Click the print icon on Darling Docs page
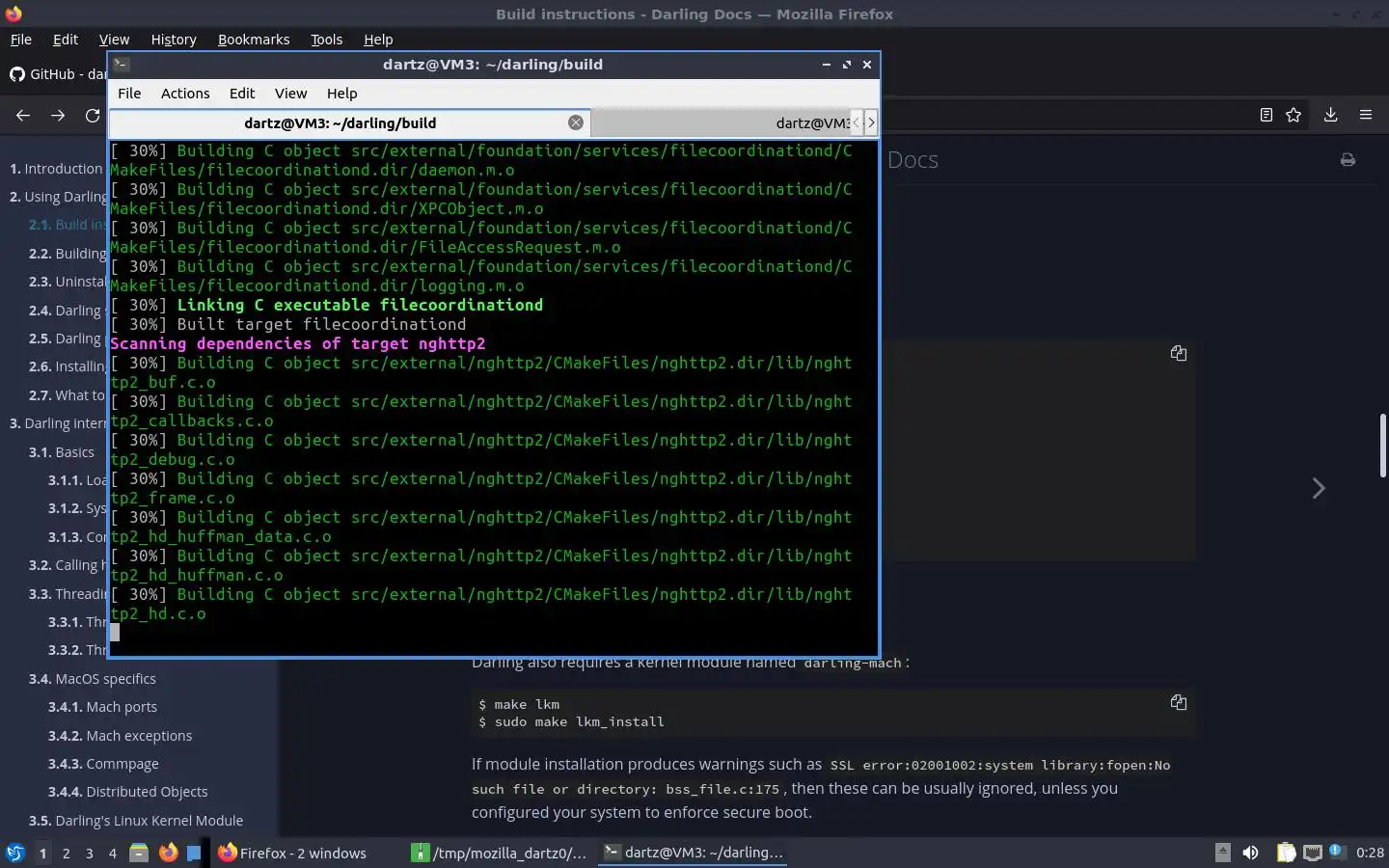 tap(1348, 160)
